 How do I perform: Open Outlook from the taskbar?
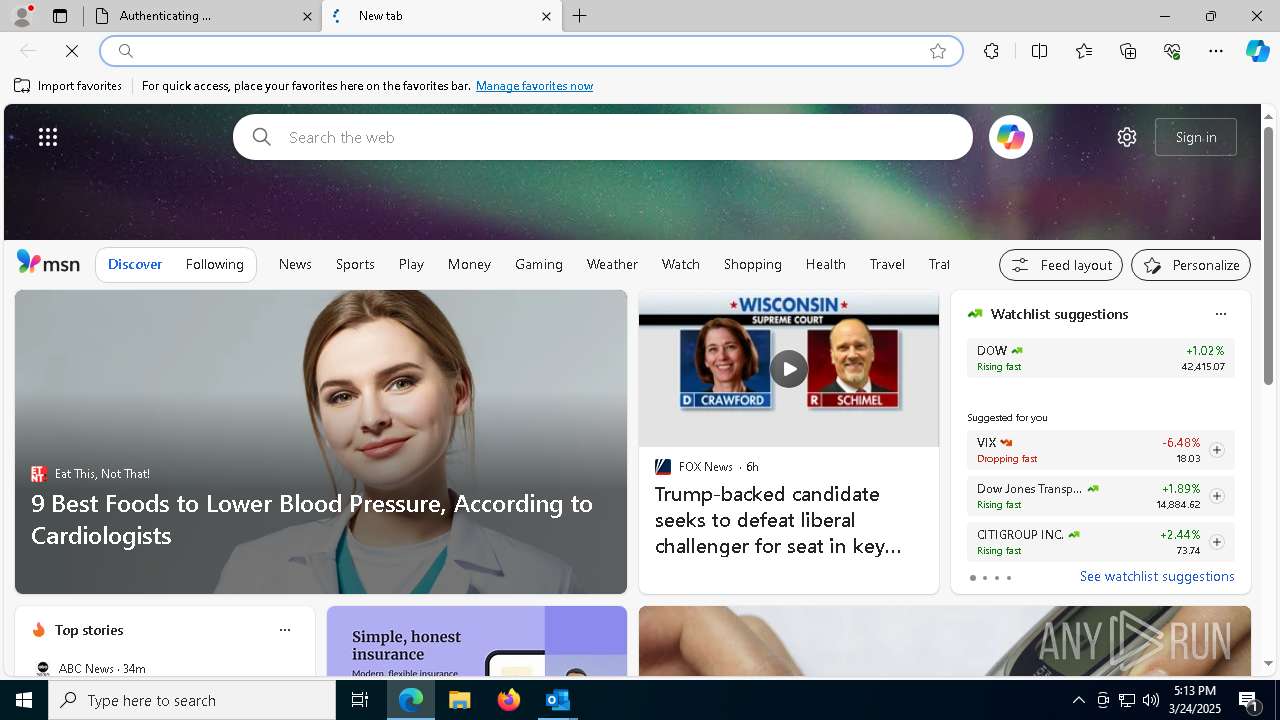(557, 700)
